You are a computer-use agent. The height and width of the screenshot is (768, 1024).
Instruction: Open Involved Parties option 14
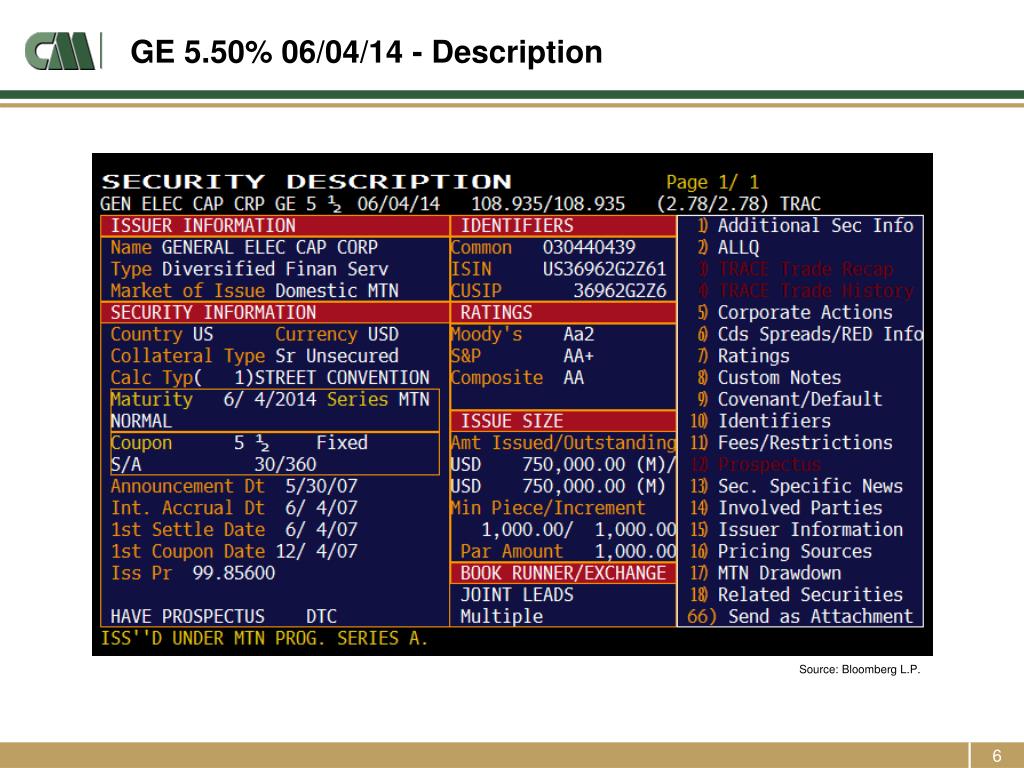pos(786,507)
